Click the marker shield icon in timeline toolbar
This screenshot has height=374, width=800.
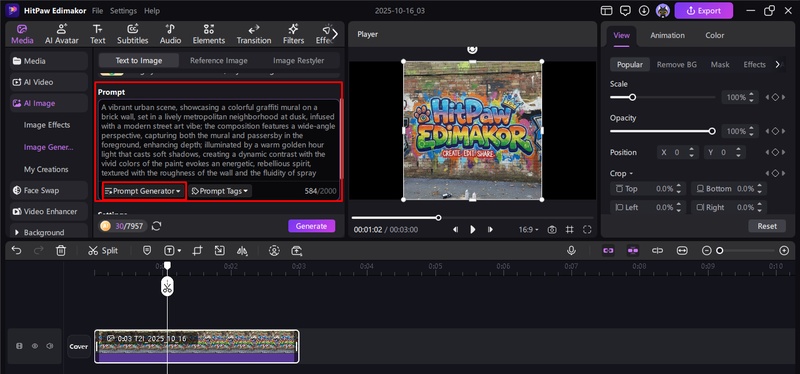click(x=147, y=251)
